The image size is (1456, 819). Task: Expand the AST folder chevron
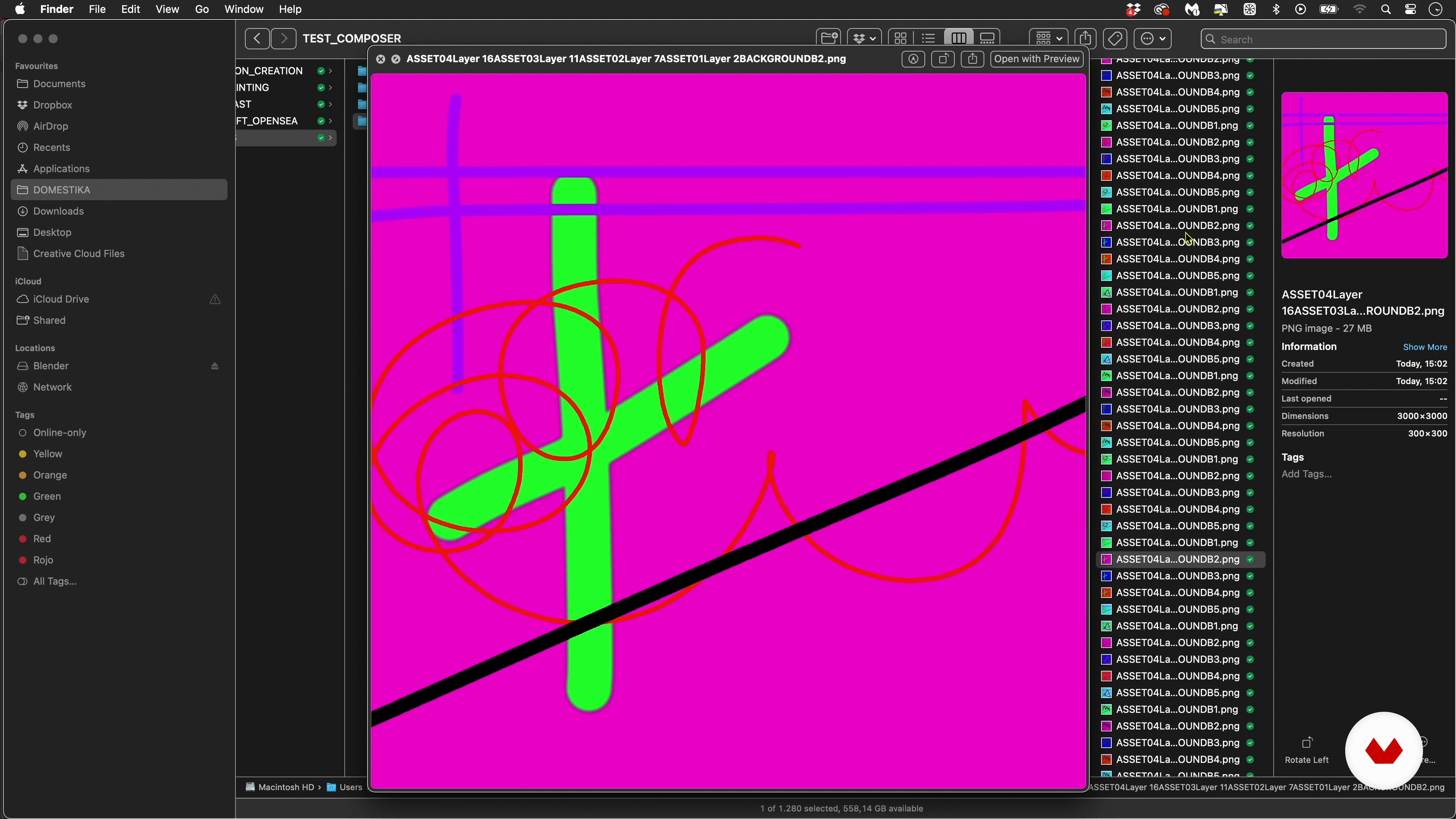click(x=330, y=105)
